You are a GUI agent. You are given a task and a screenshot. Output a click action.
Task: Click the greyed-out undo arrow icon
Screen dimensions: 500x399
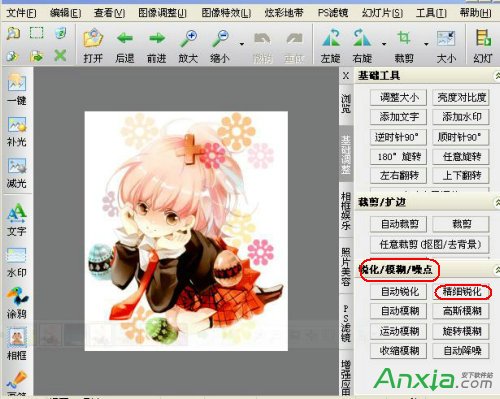tap(262, 39)
